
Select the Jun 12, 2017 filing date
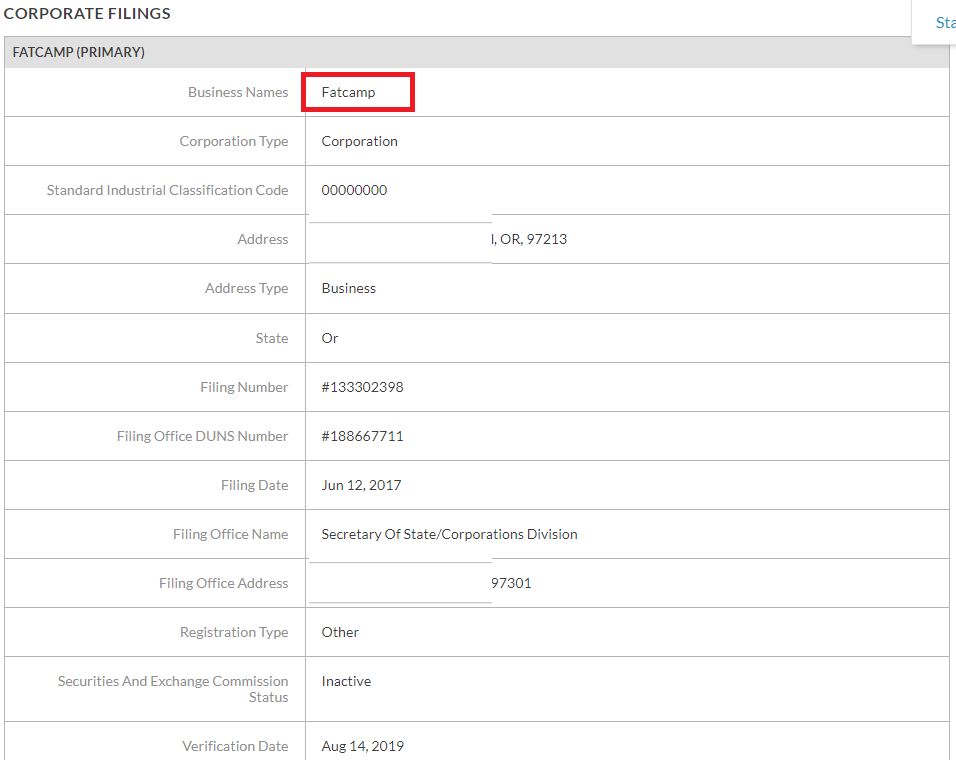(361, 485)
